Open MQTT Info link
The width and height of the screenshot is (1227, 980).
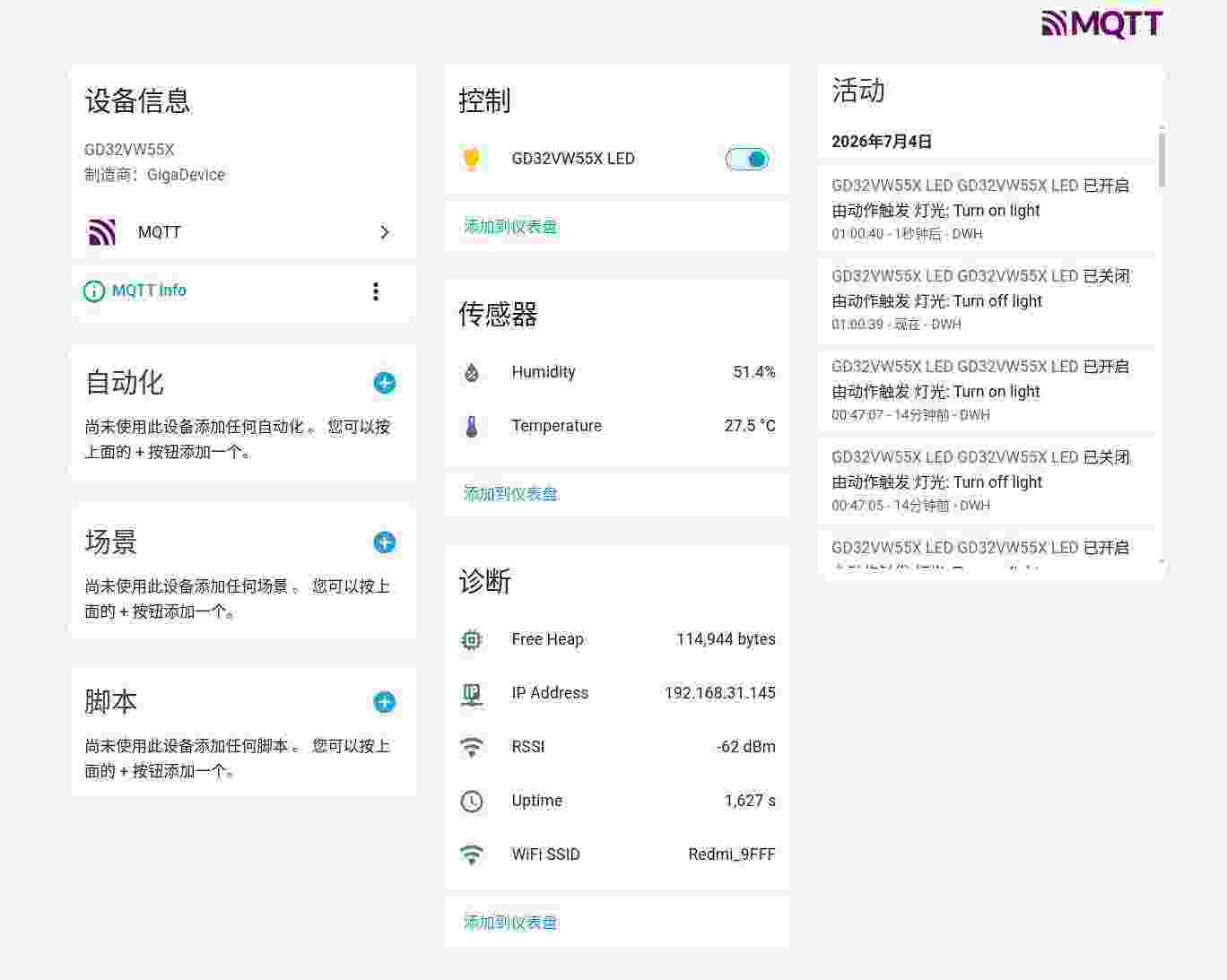(149, 291)
